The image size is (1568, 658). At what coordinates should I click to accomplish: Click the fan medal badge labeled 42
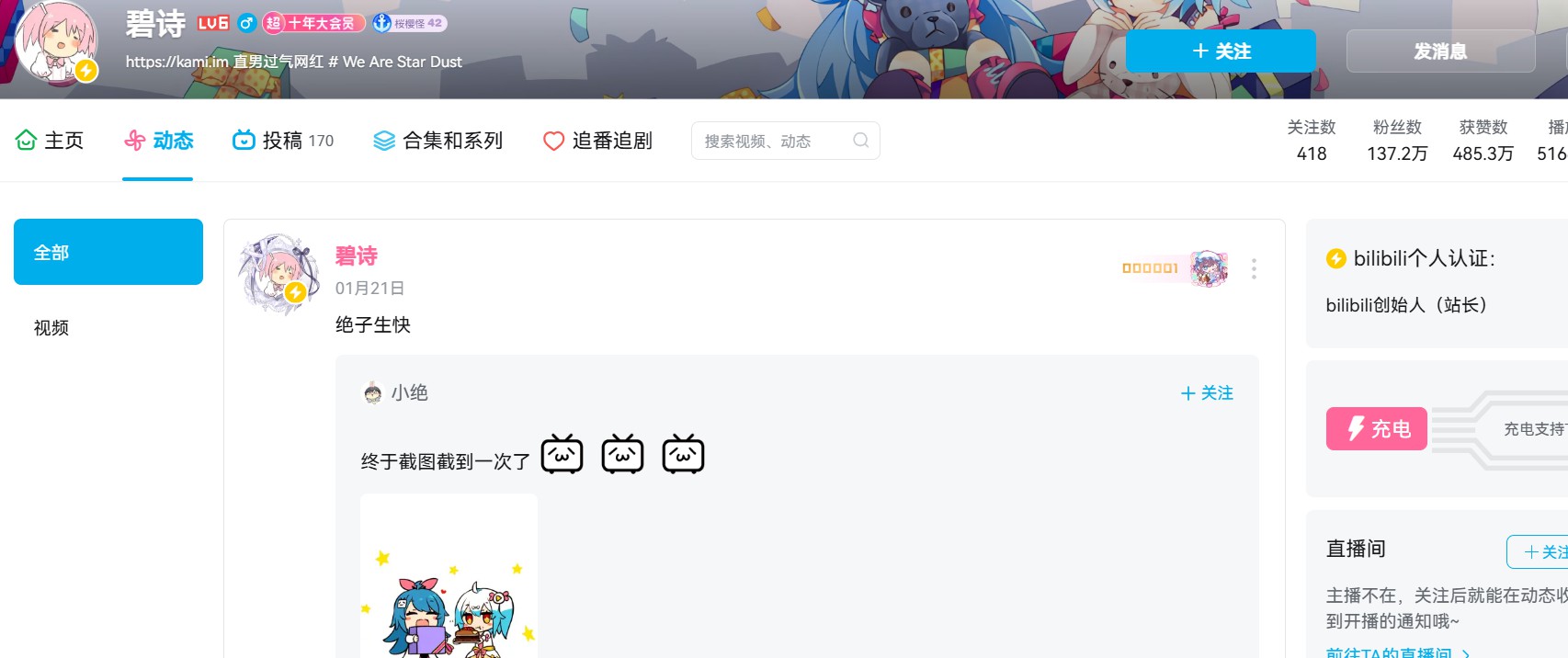pos(410,23)
